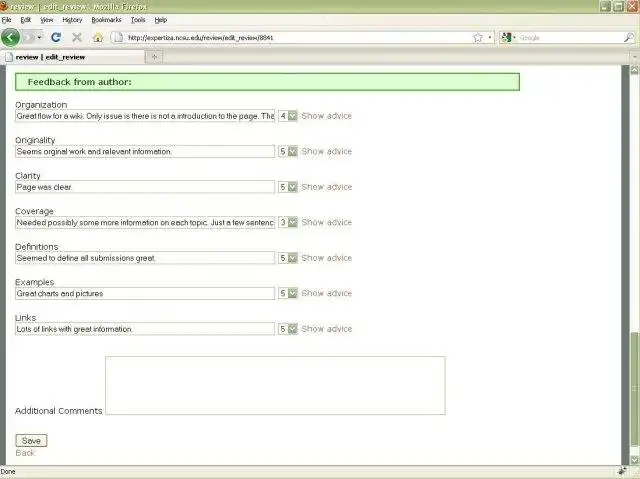Image resolution: width=640 pixels, height=479 pixels.
Task: Click the page icon in the address bar
Action: point(118,38)
